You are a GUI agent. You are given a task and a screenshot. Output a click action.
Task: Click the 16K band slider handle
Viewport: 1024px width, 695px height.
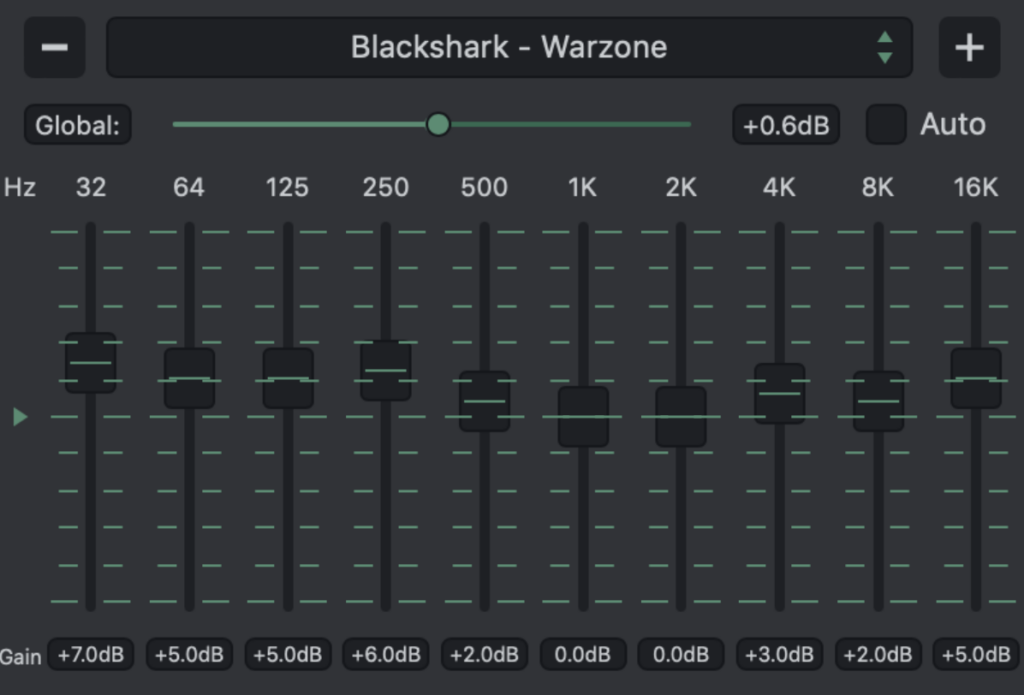pos(976,378)
